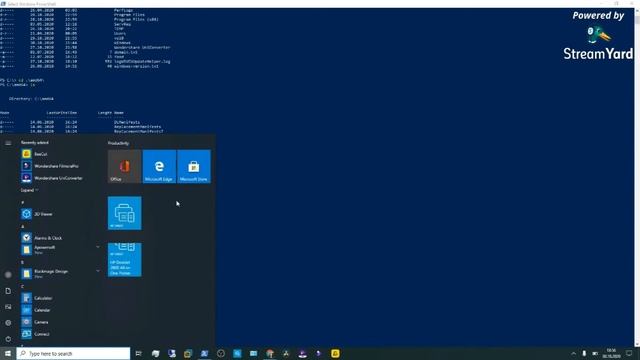Open the HP Smart printer tile

(x=124, y=213)
